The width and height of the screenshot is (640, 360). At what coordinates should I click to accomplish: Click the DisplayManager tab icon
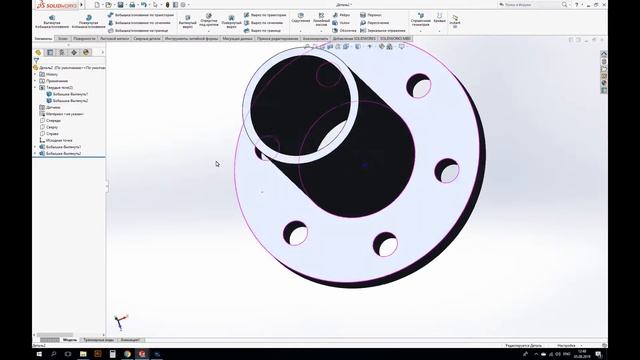click(86, 52)
